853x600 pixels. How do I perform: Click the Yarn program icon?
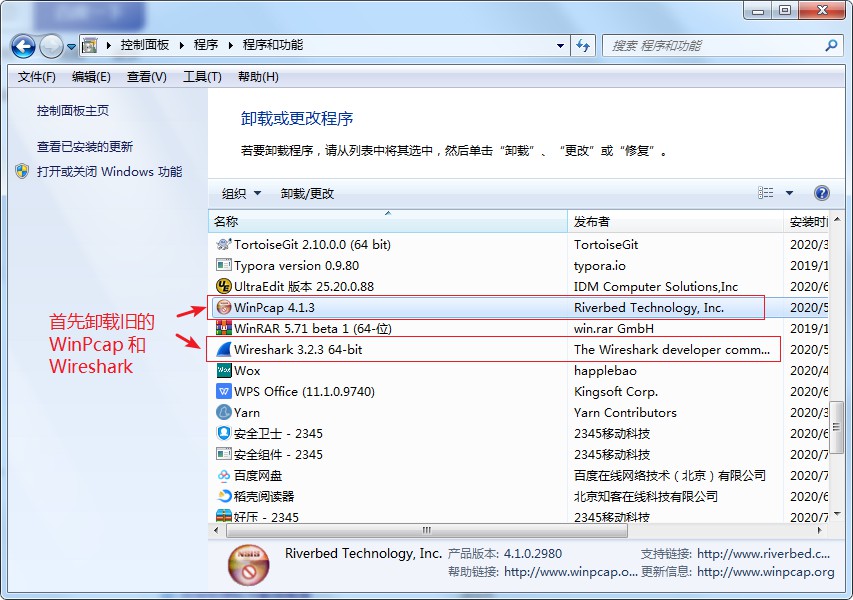click(x=224, y=412)
